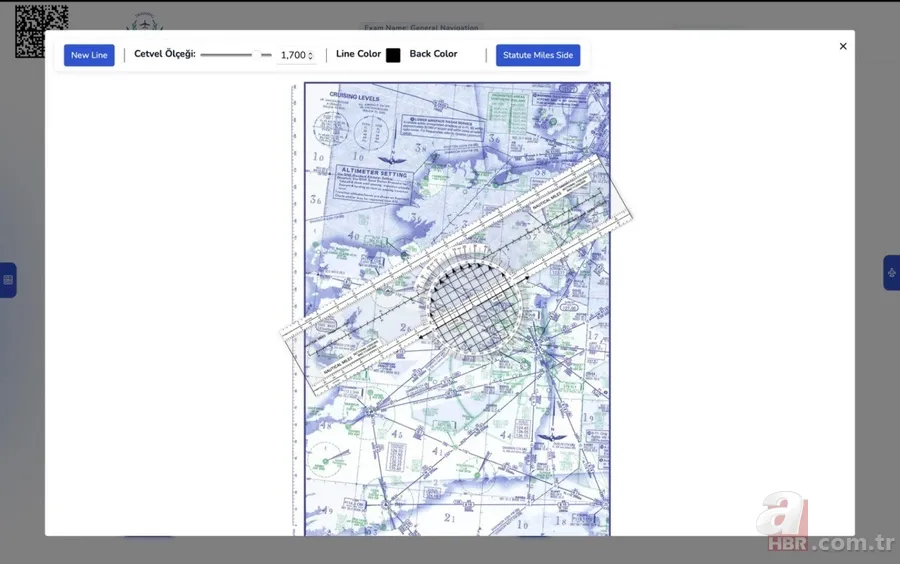Switch ruler to Statute Miles Side
Image resolution: width=900 pixels, height=564 pixels.
pos(538,55)
